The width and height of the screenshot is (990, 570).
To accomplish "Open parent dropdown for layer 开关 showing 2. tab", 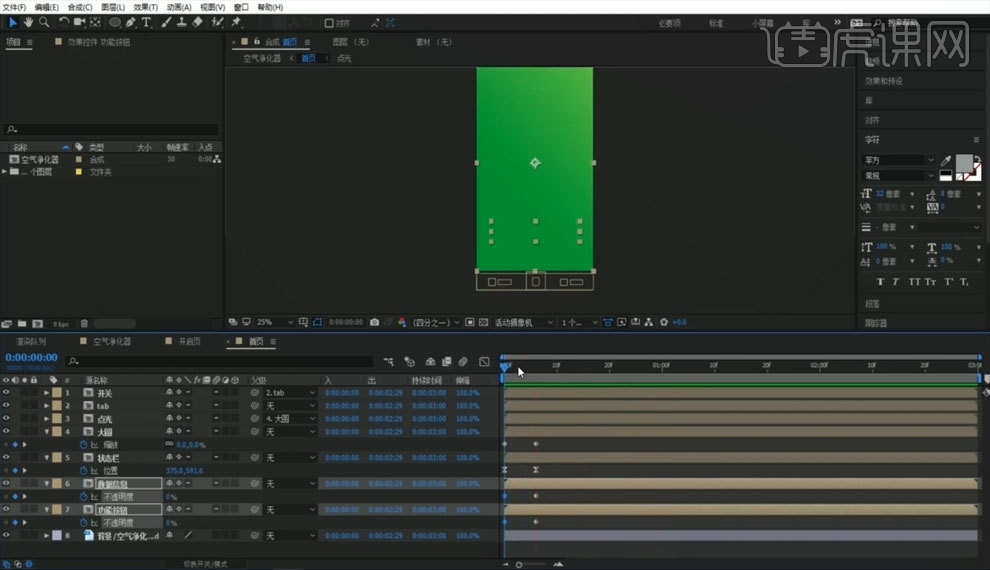I will click(x=289, y=393).
